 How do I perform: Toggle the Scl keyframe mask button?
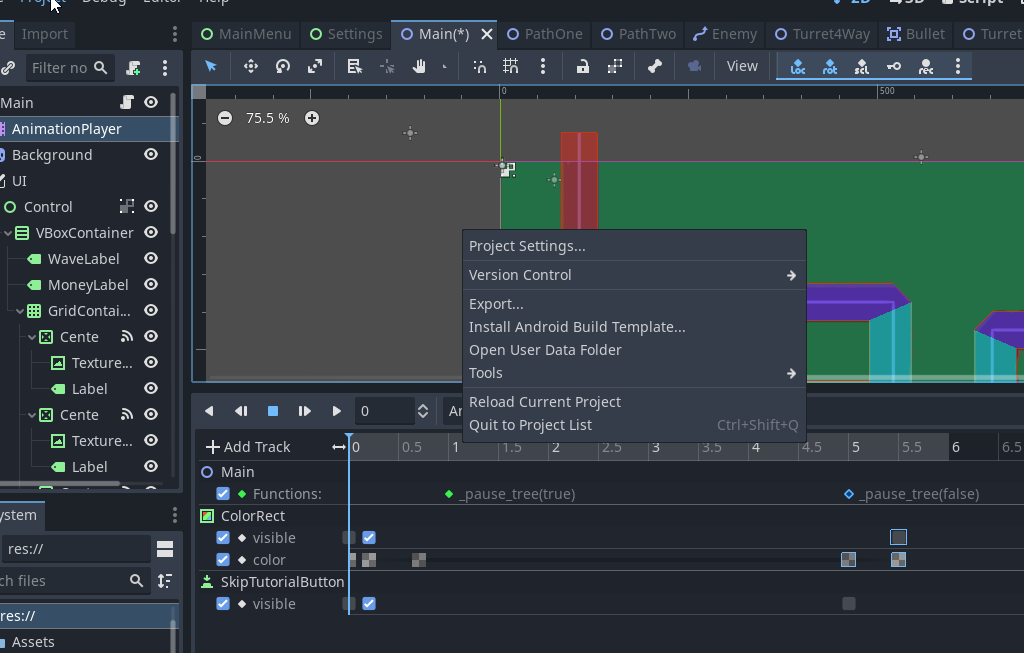coord(861,67)
